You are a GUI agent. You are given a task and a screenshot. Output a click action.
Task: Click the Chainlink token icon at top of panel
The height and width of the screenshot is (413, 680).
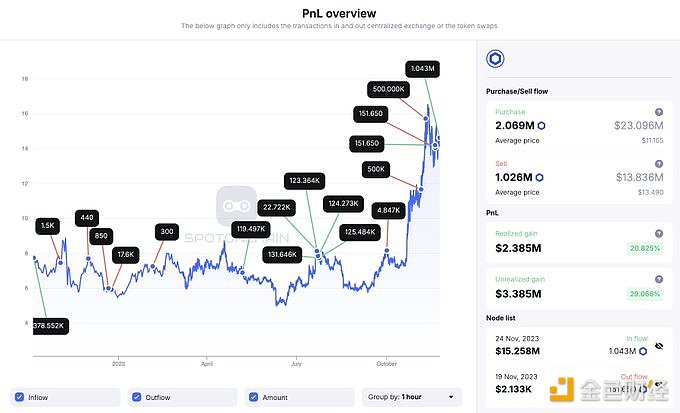495,59
